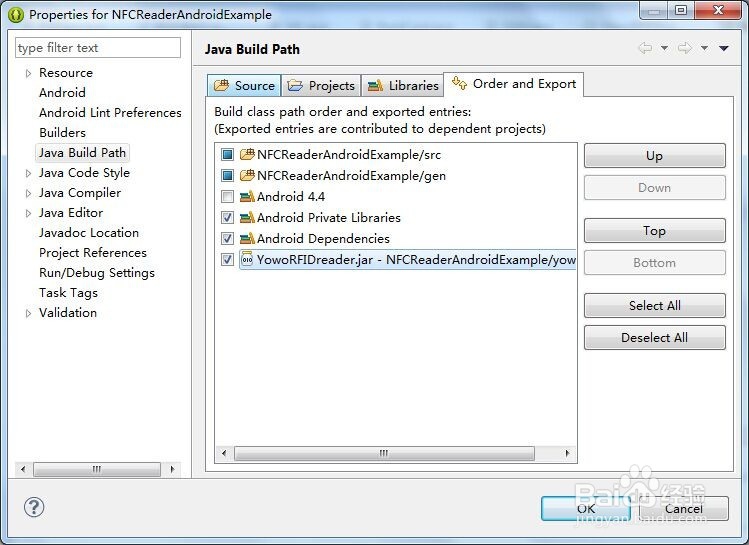Screen dimensions: 749x545
Task: Click the entries list horizontal scrollbar thumb
Action: pyautogui.click(x=384, y=453)
